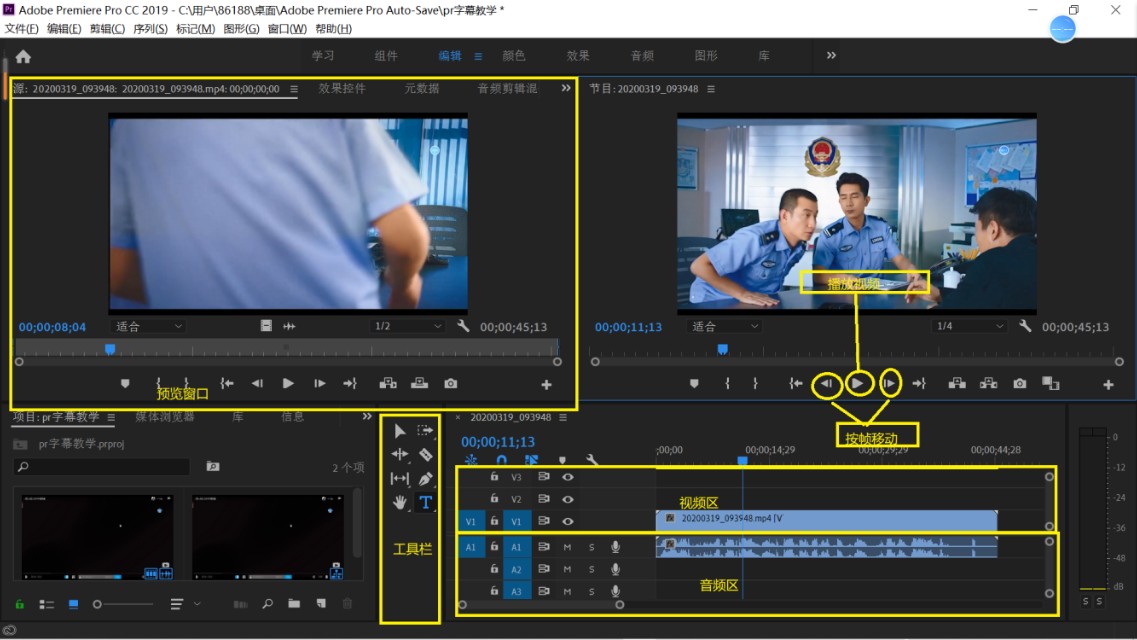Click the 媒体浏览器 panel tab
The image size is (1137, 640).
tap(165, 417)
